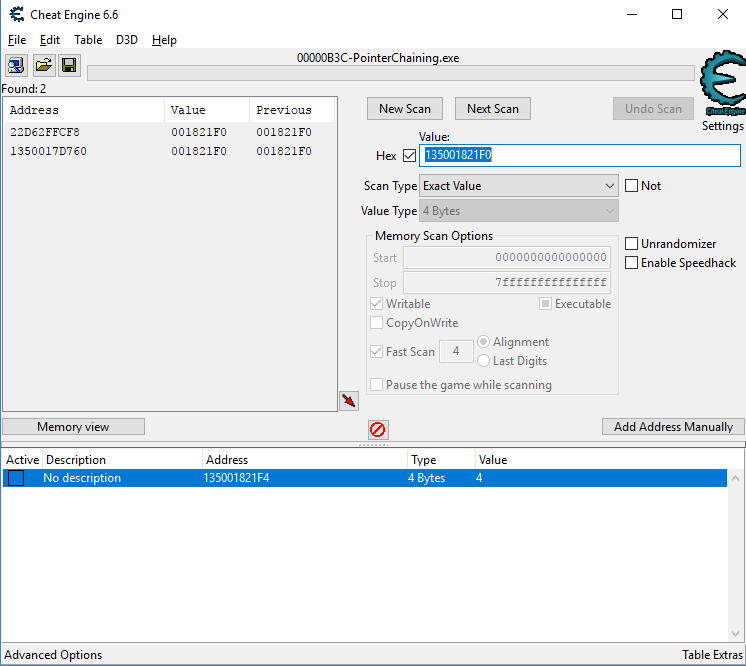Image resolution: width=746 pixels, height=666 pixels.
Task: Toggle Active box for No description entry
Action: pos(16,478)
